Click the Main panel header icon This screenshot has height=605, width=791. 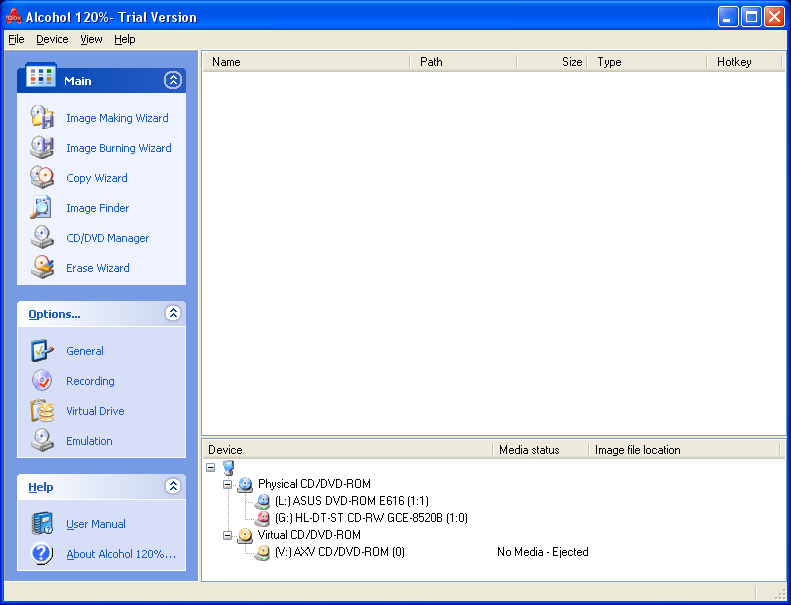pyautogui.click(x=40, y=76)
